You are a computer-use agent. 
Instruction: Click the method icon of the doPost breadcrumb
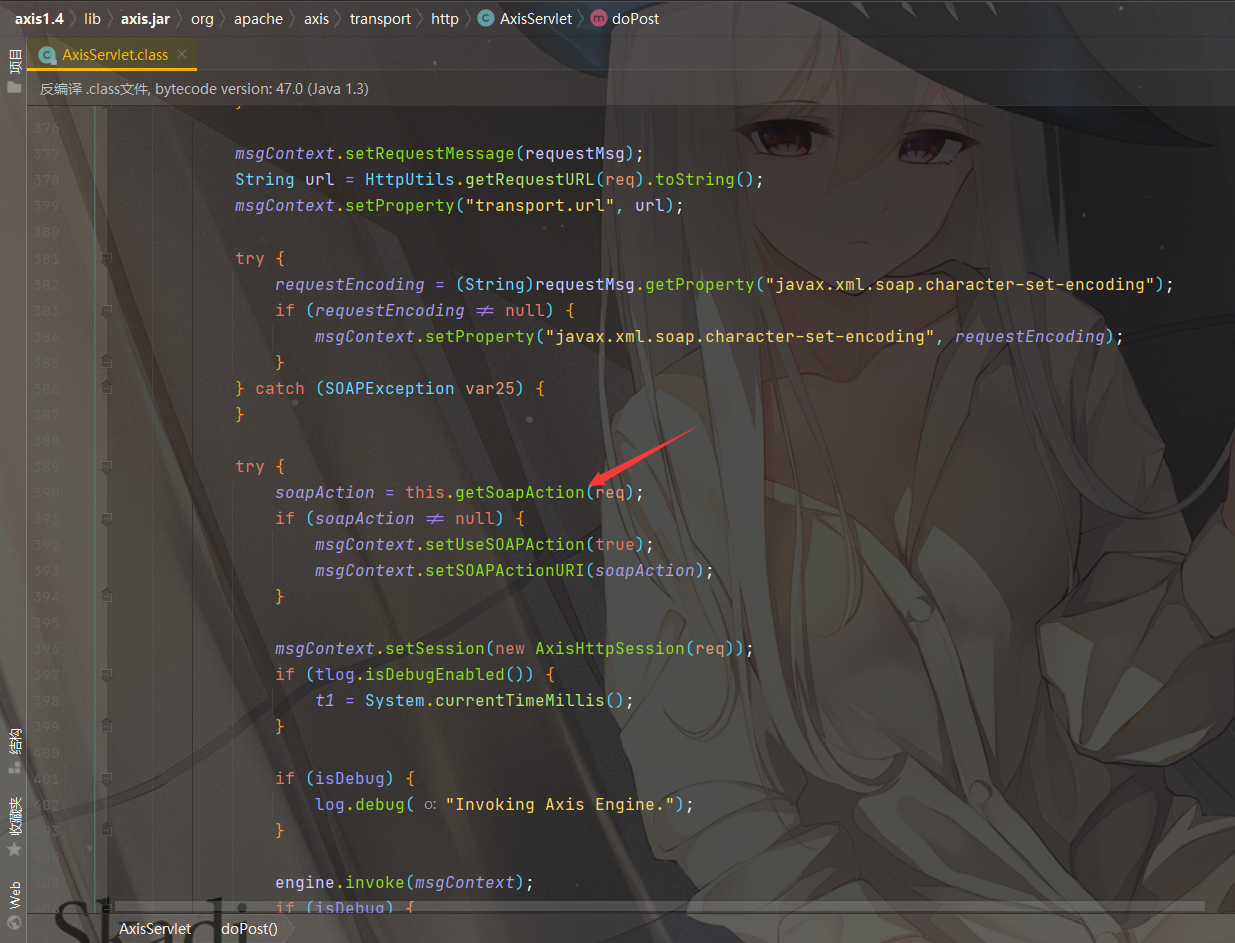click(x=598, y=18)
